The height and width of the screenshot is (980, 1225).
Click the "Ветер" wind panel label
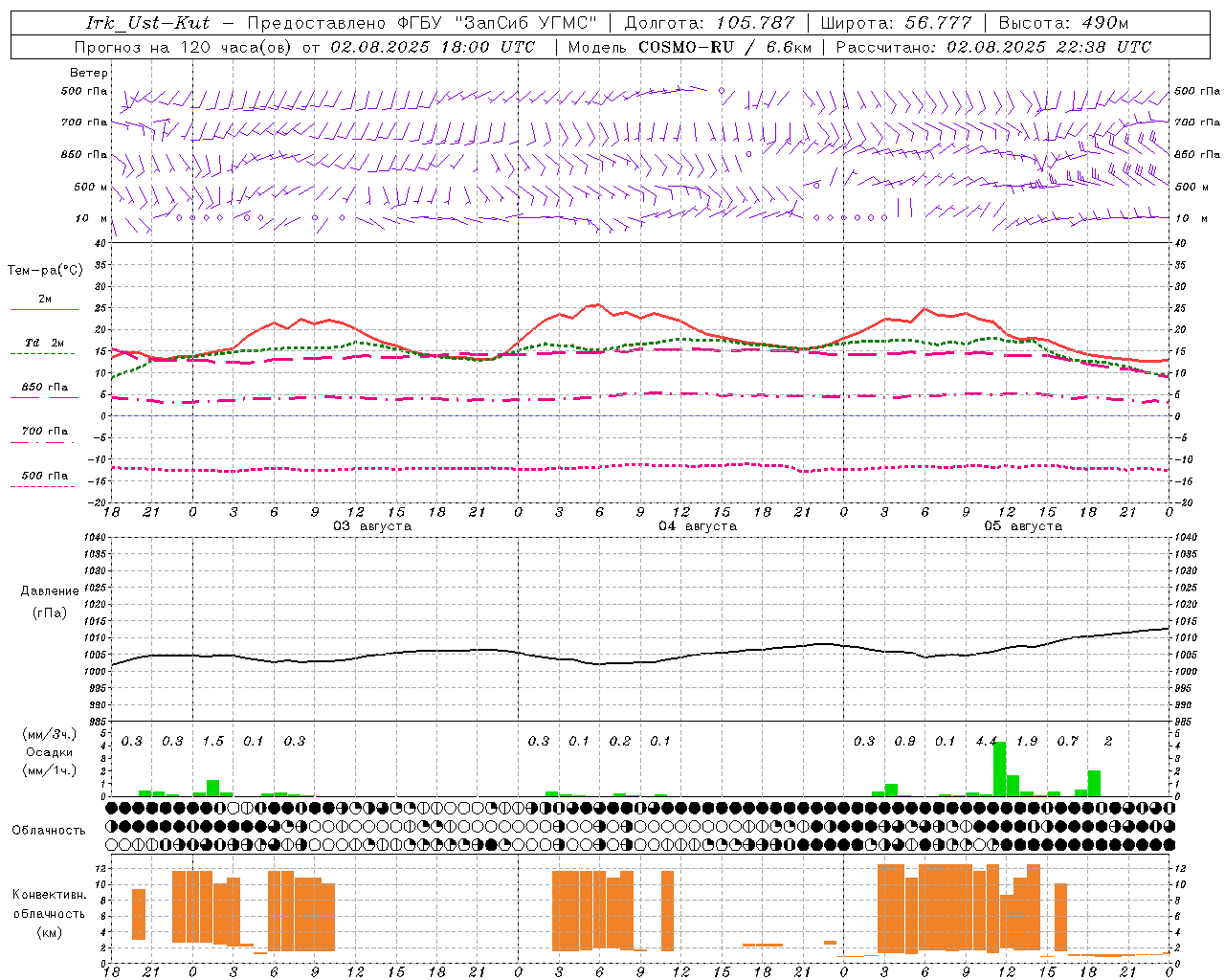pyautogui.click(x=89, y=73)
